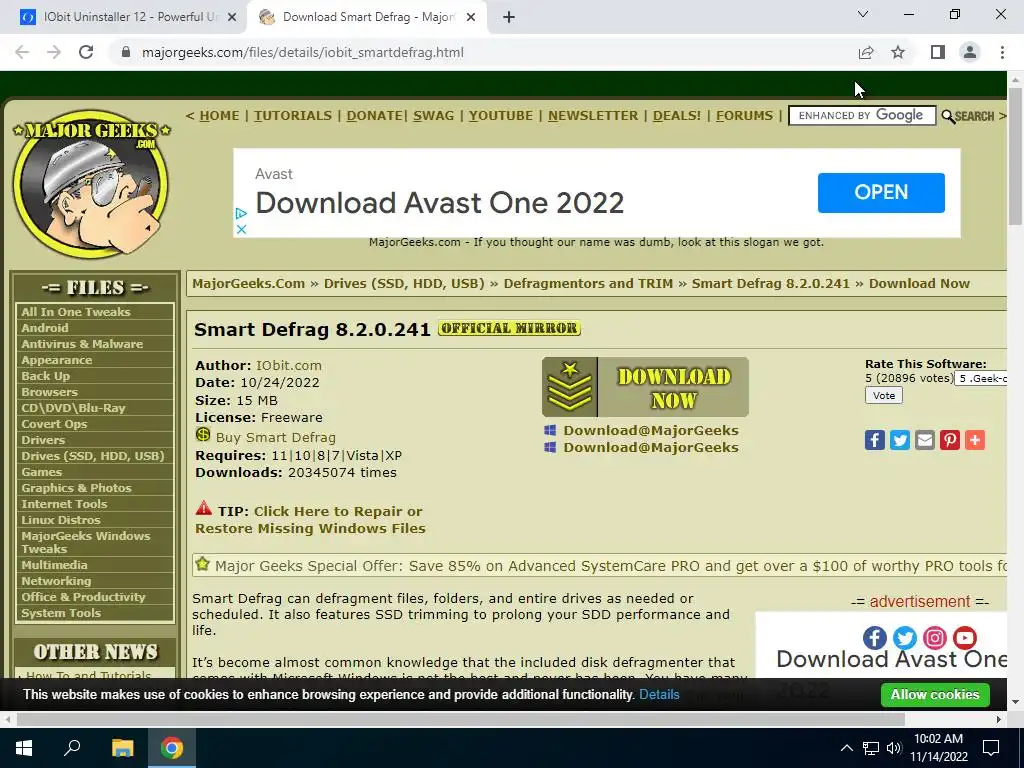This screenshot has width=1024, height=768.
Task: Open a new tab with plus
Action: (509, 18)
